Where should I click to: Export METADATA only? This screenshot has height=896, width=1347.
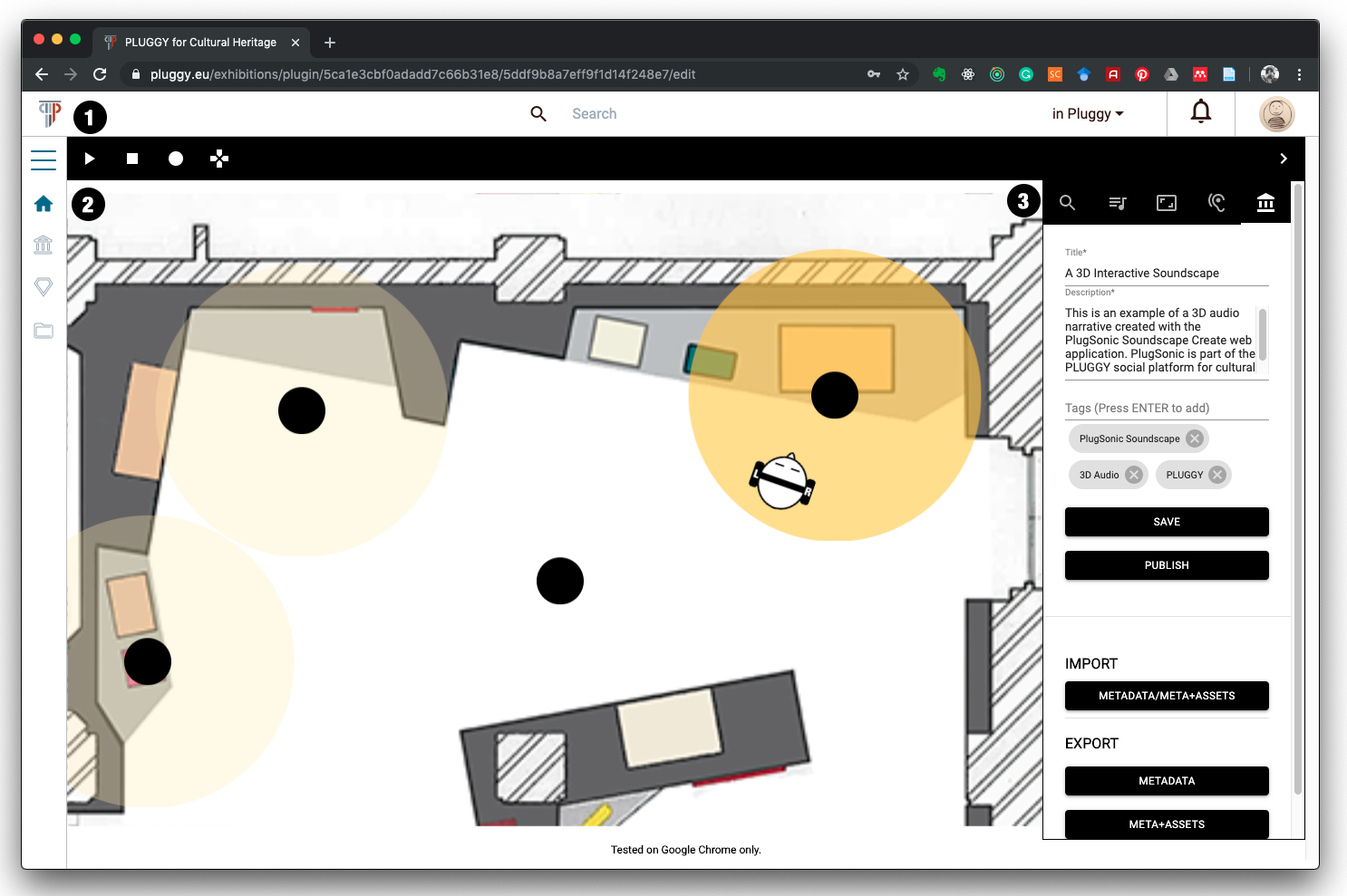click(x=1167, y=781)
